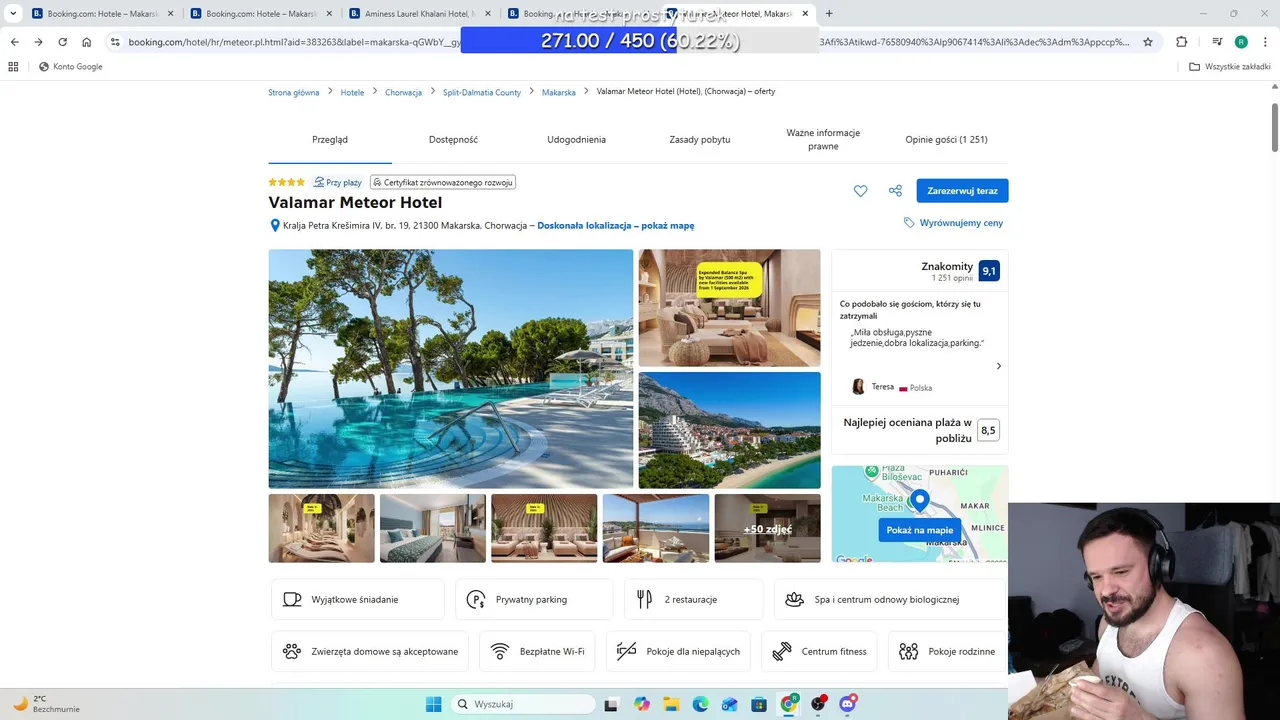The image size is (1280, 720).
Task: Open Task View on the taskbar
Action: pos(611,704)
